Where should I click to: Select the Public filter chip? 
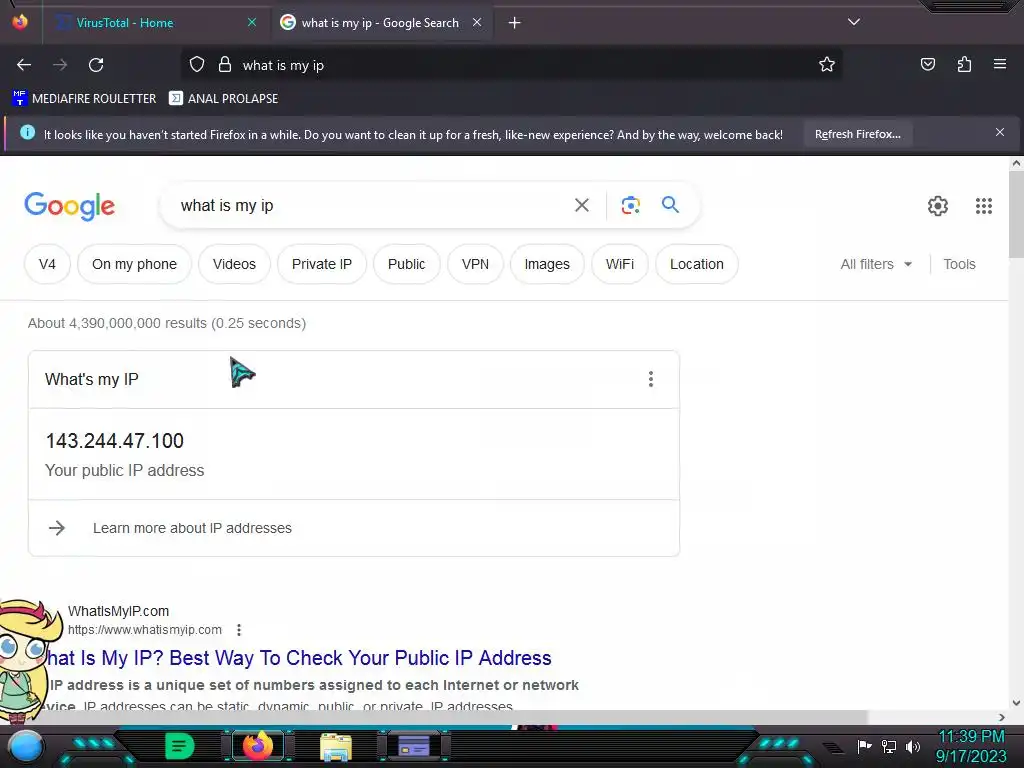click(x=406, y=264)
